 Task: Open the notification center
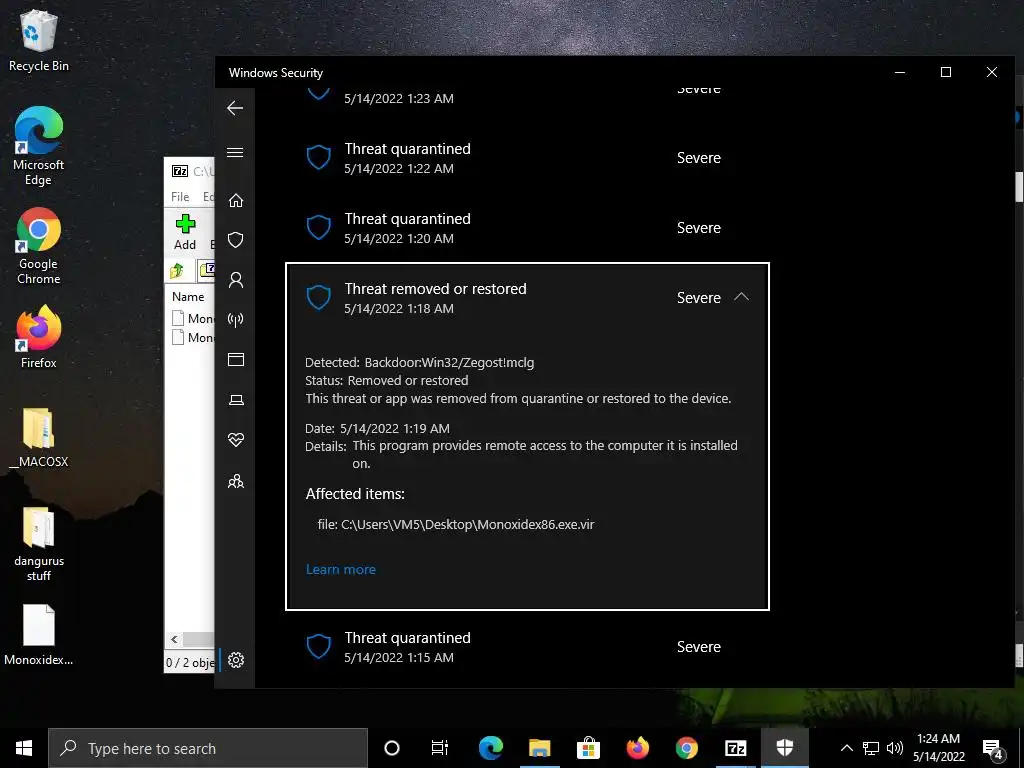tap(993, 748)
